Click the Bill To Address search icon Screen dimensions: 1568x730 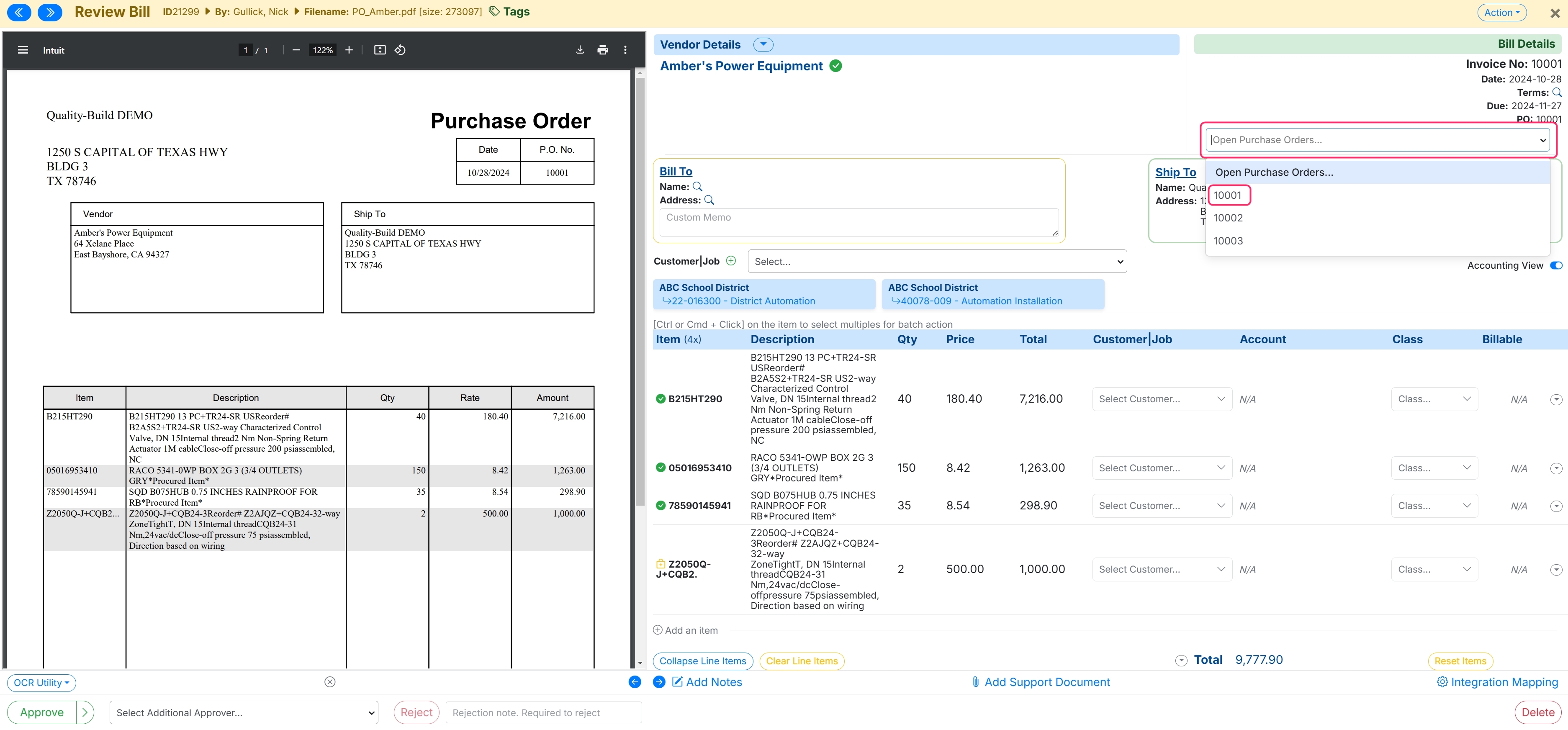point(709,200)
